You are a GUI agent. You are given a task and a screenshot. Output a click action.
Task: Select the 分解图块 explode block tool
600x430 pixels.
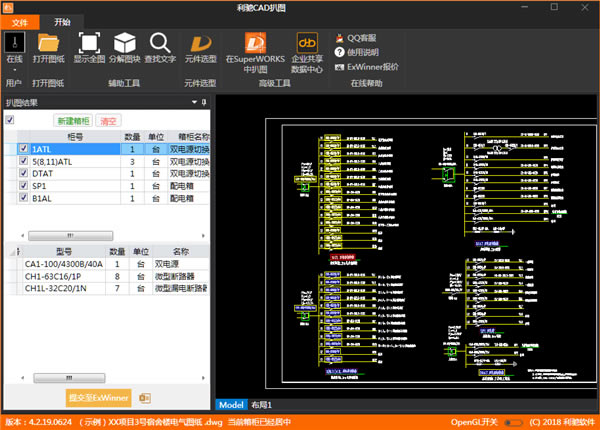click(125, 43)
